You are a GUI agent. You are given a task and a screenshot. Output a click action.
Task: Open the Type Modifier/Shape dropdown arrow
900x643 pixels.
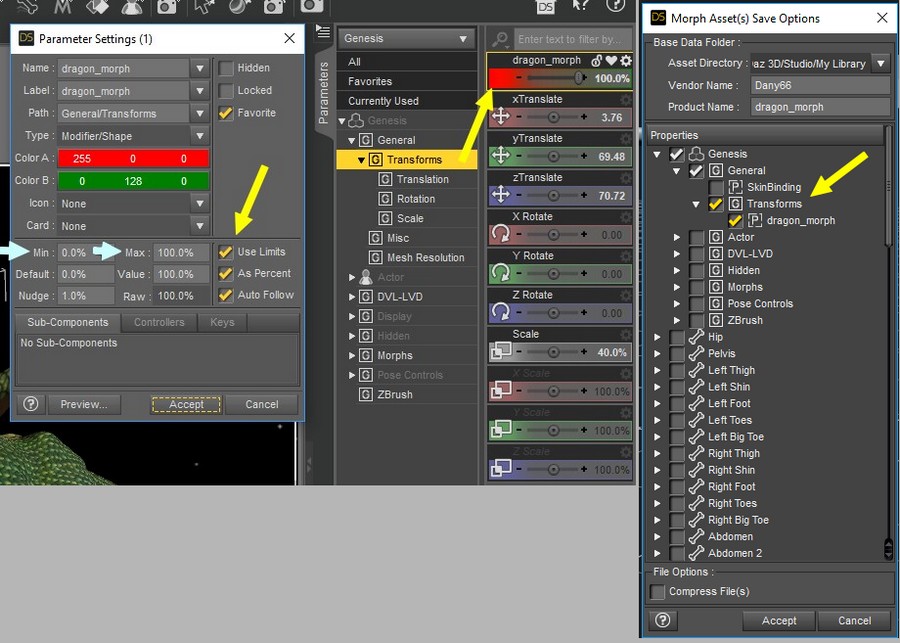(200, 136)
